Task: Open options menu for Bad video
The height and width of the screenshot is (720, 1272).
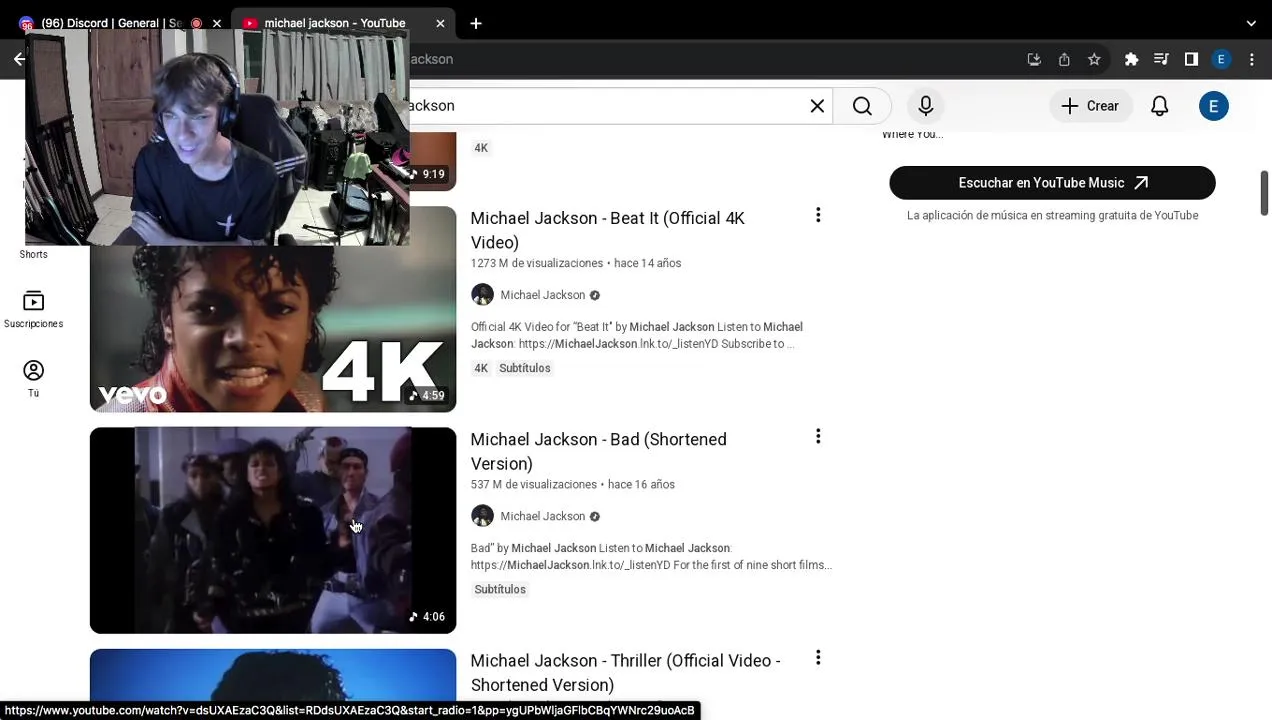Action: click(x=818, y=436)
